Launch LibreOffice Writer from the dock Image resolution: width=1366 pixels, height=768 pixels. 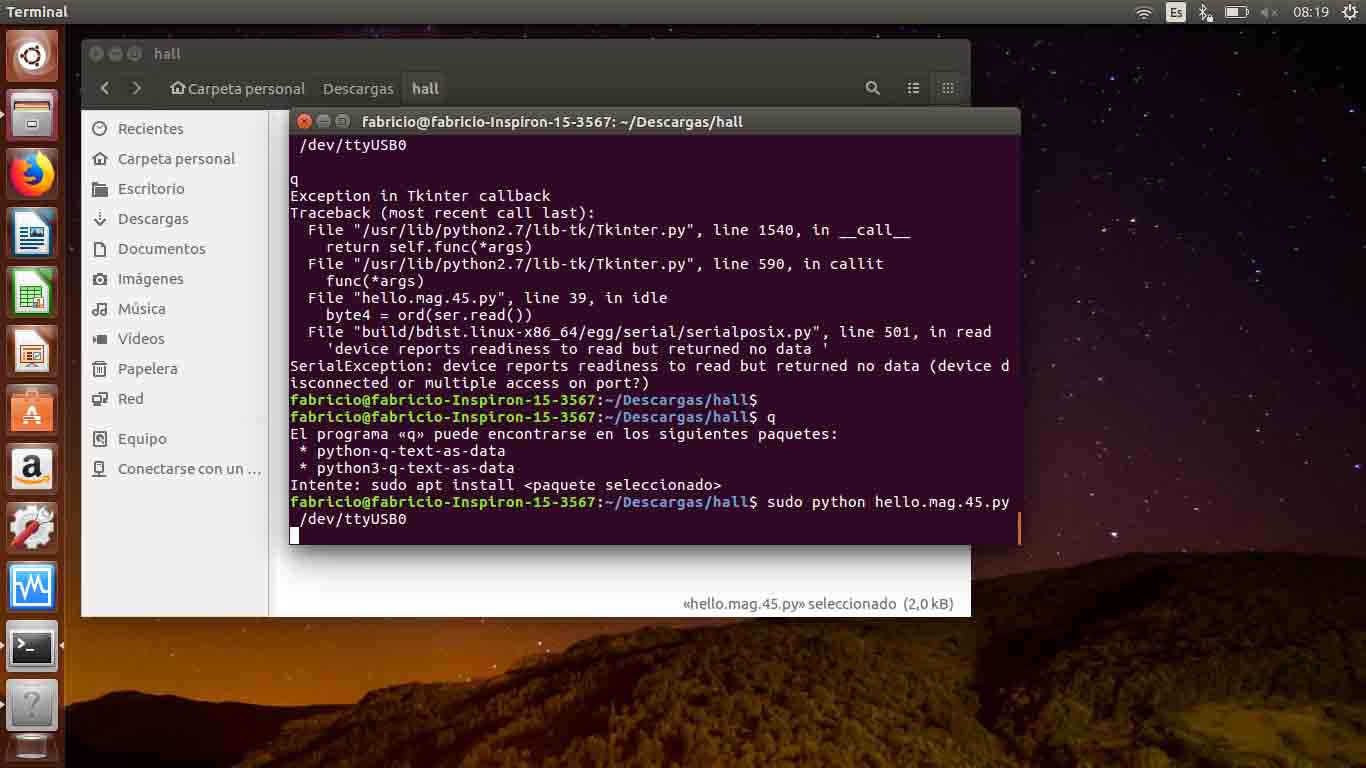click(x=32, y=234)
